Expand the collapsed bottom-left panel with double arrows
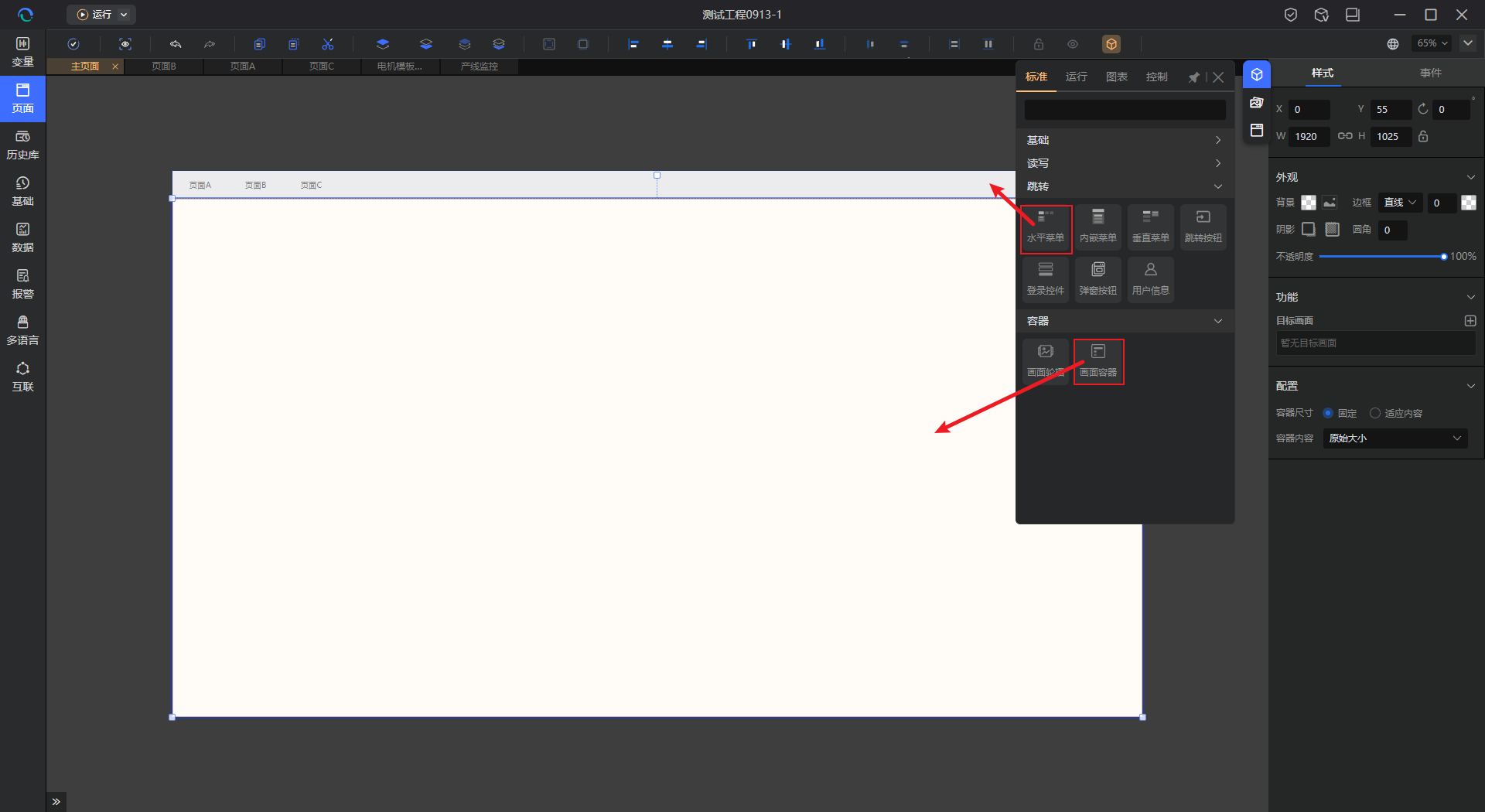 (x=56, y=802)
